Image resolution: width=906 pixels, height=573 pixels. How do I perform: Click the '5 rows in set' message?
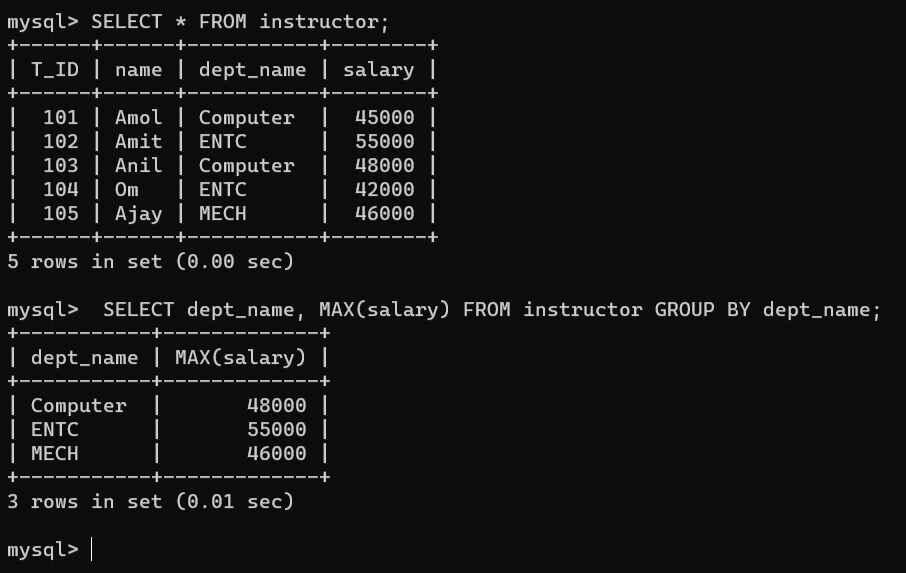[x=150, y=262]
